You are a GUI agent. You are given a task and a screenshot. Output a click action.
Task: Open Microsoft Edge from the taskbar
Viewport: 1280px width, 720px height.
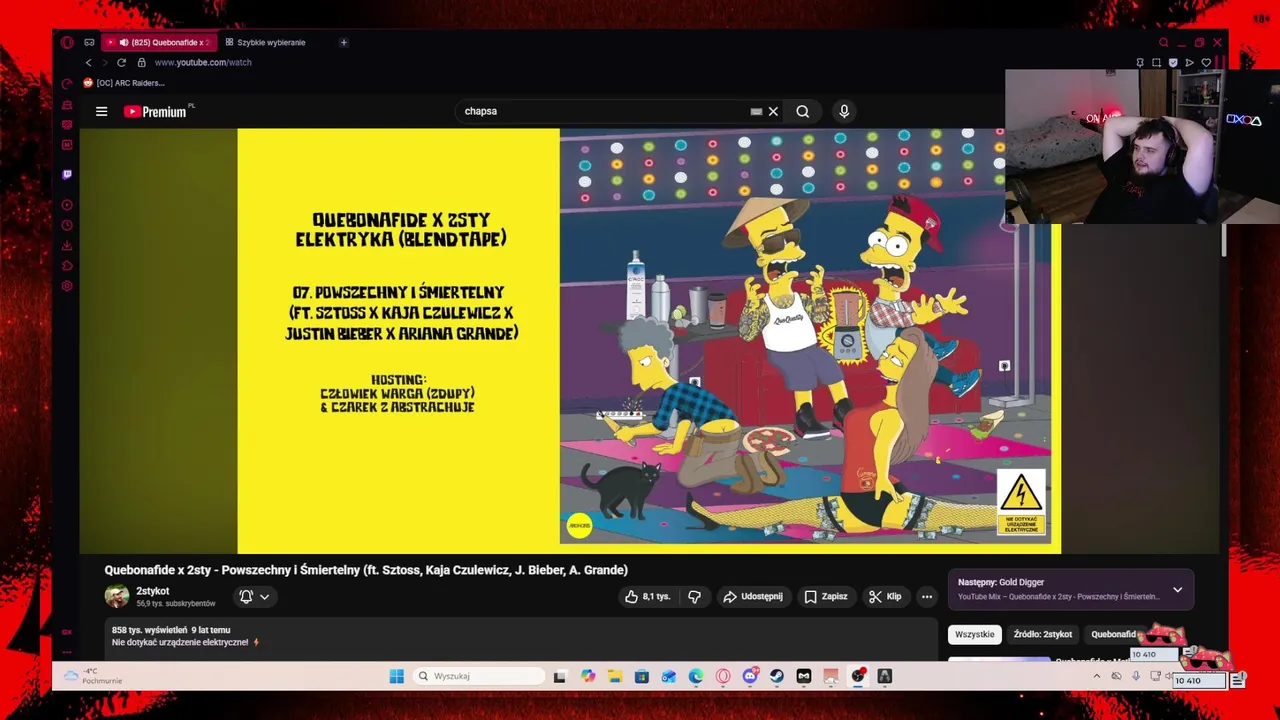696,676
